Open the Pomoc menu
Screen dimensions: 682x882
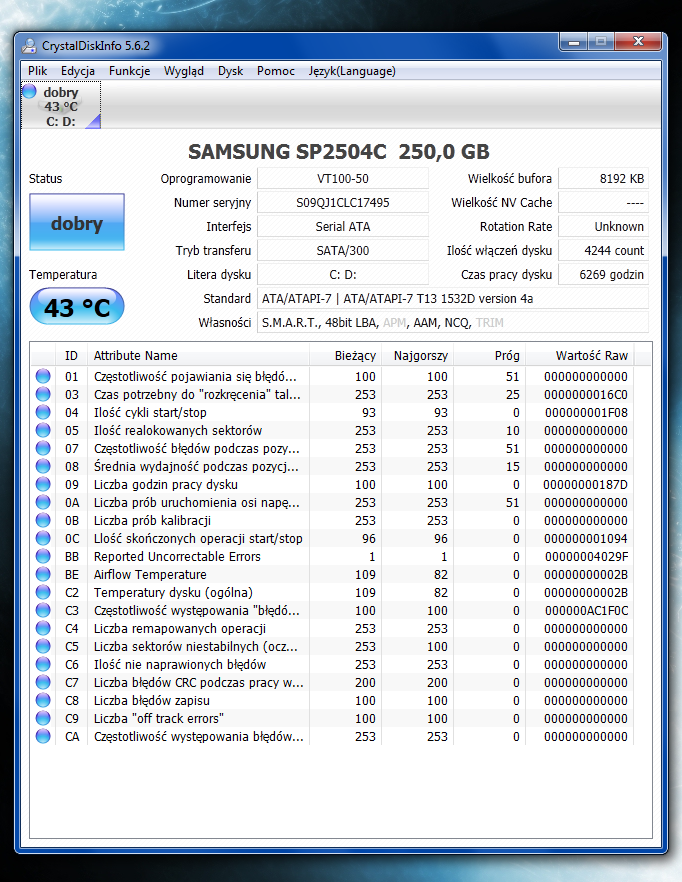pyautogui.click(x=276, y=71)
